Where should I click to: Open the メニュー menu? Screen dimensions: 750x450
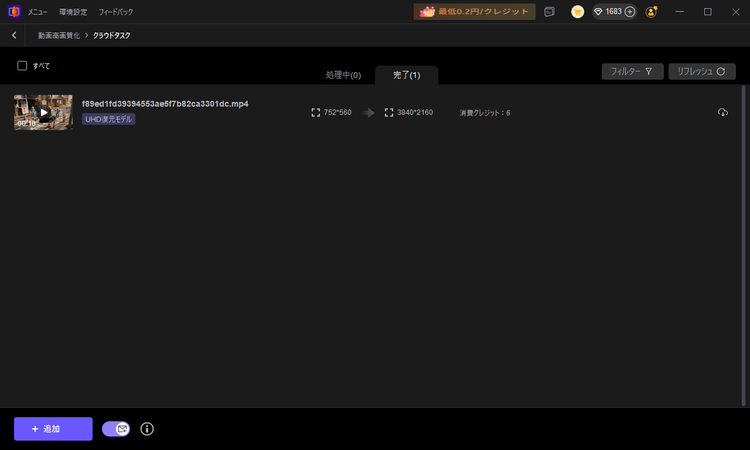pos(37,12)
